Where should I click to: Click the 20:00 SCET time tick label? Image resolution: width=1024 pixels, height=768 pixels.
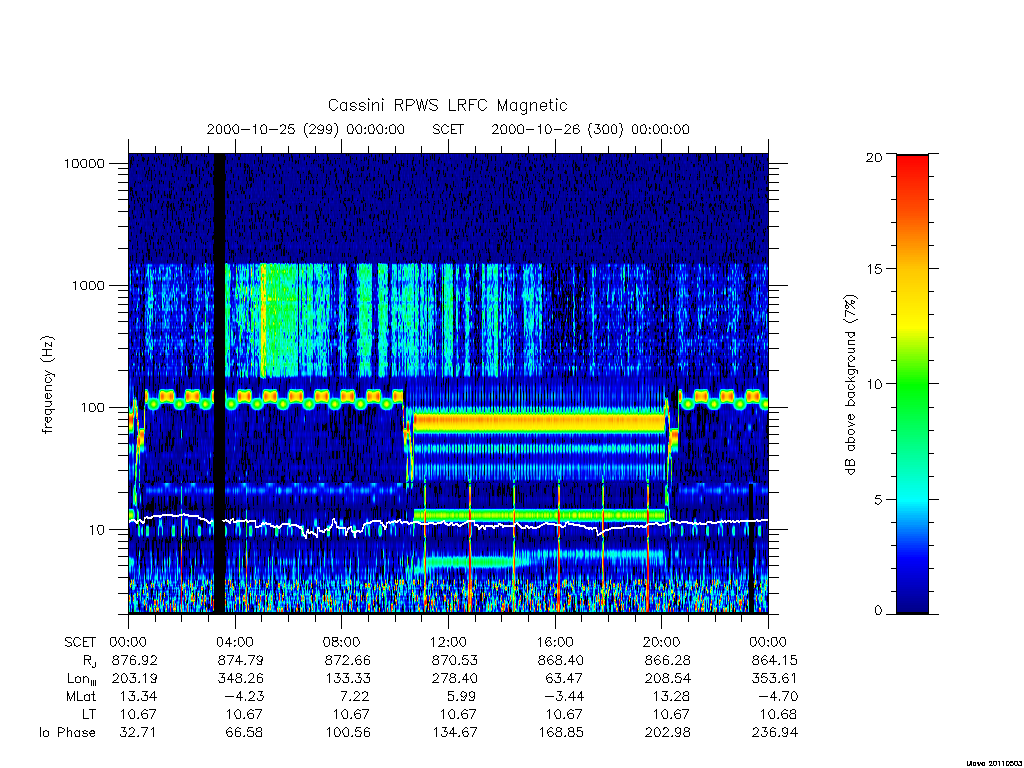662,642
